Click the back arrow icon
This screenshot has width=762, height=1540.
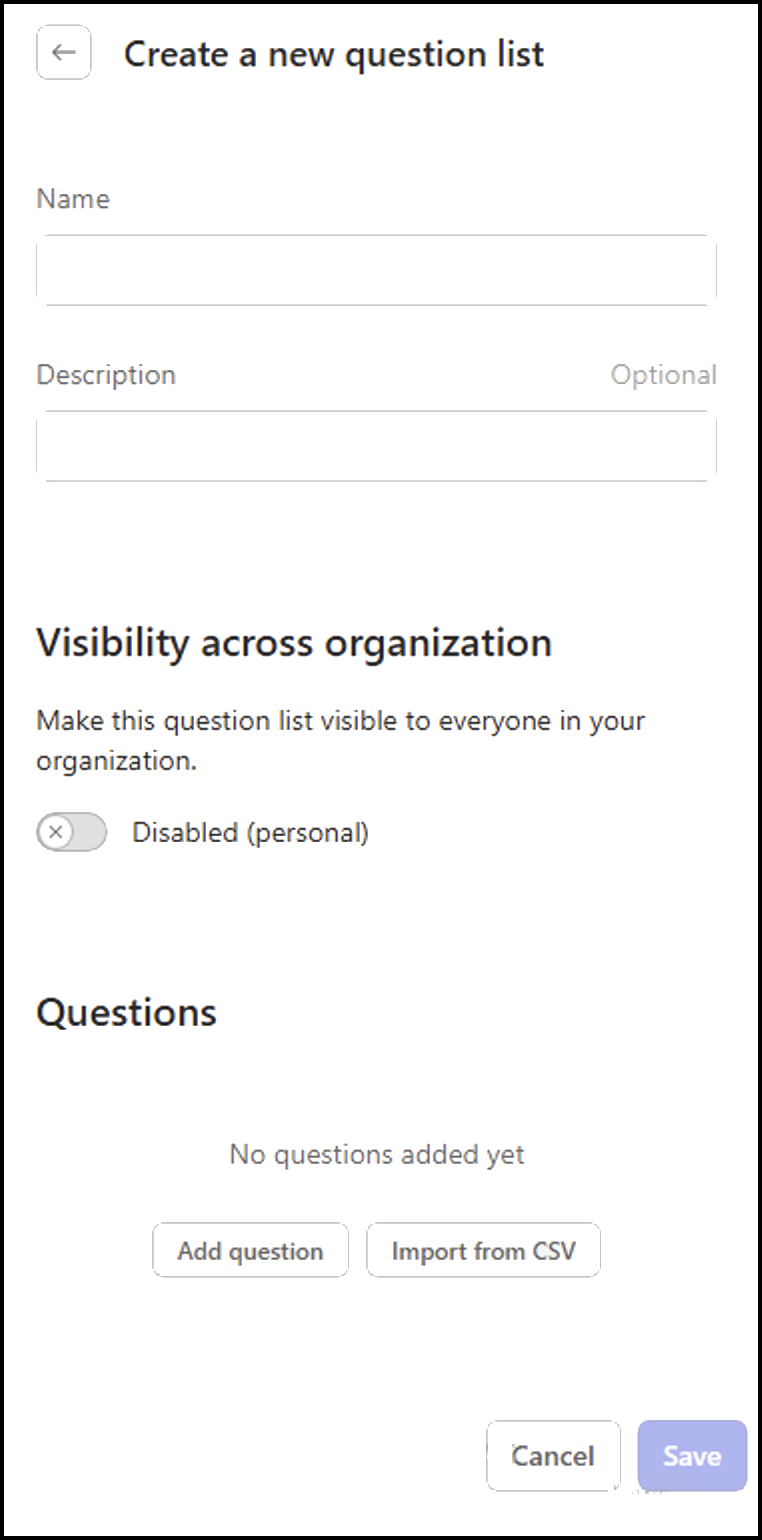coord(64,53)
